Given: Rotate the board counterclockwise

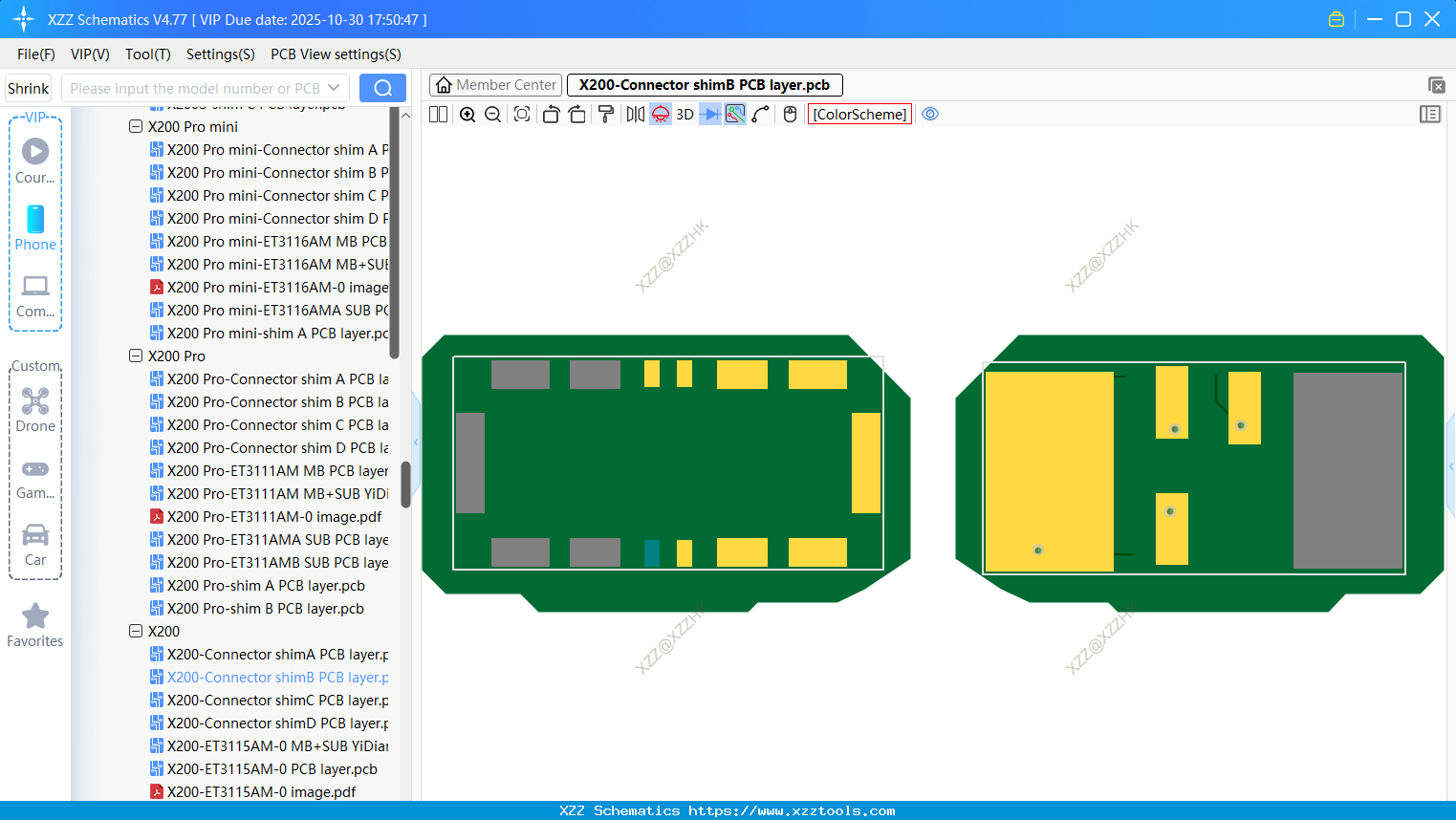Looking at the screenshot, I should [x=551, y=115].
